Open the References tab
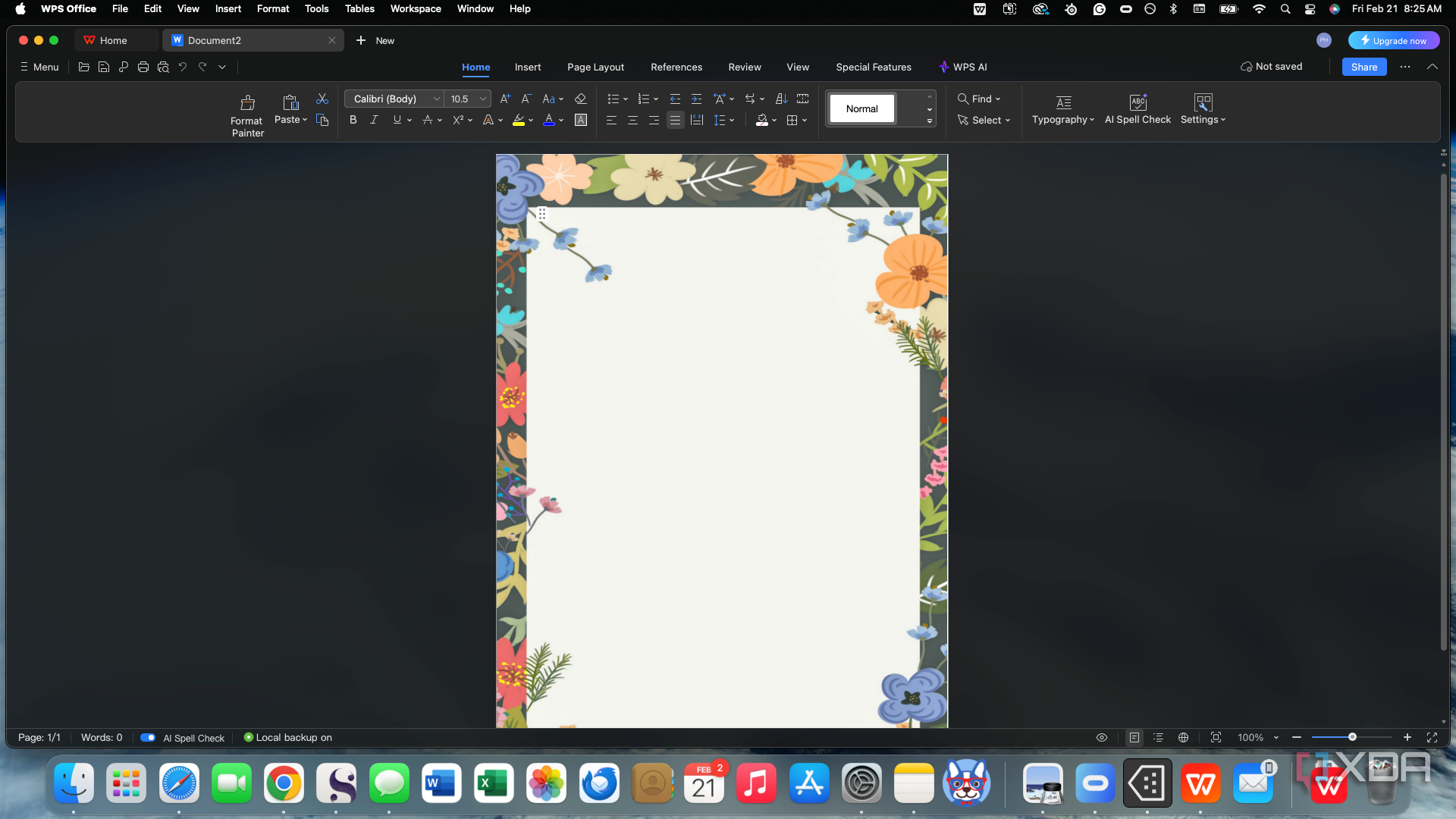Screen dimensions: 1456x819 click(x=676, y=67)
